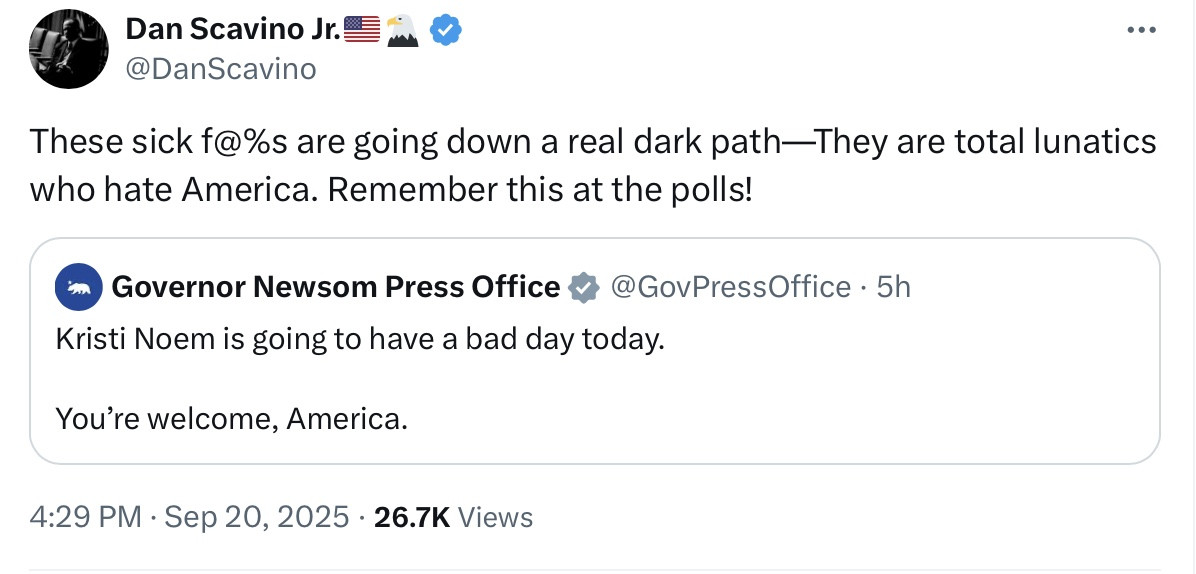Screen dimensions: 1196x574
Task: Click the @GovPressOffice handle
Action: click(x=729, y=287)
